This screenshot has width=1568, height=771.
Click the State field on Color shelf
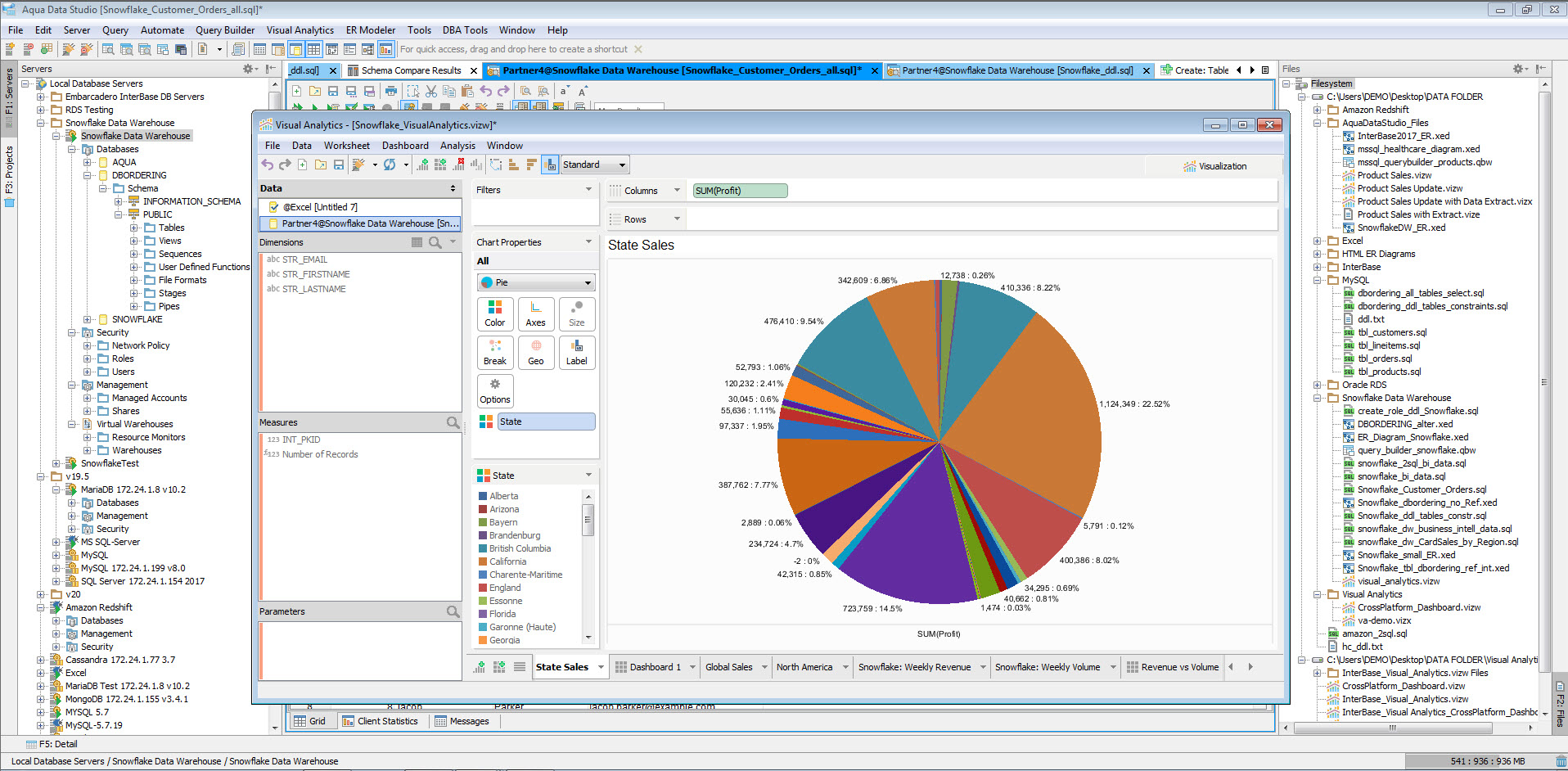tap(546, 422)
